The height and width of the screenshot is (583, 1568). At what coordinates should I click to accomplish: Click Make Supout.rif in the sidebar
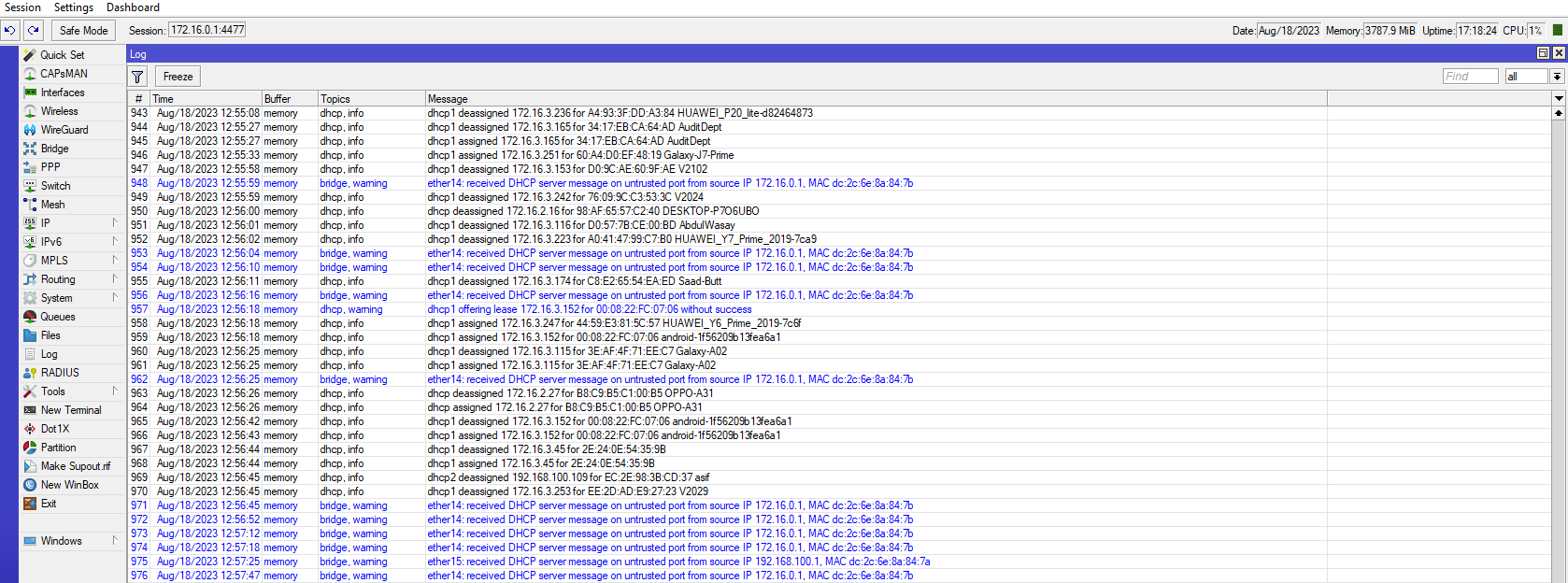coord(75,466)
